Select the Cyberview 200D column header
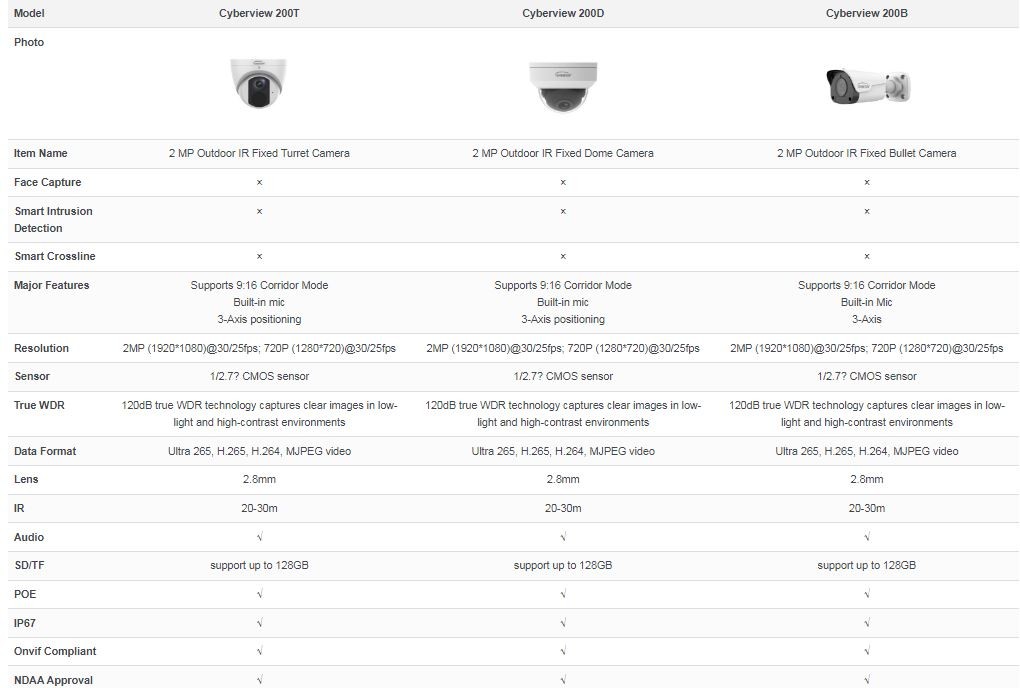The image size is (1020, 688). tap(563, 14)
